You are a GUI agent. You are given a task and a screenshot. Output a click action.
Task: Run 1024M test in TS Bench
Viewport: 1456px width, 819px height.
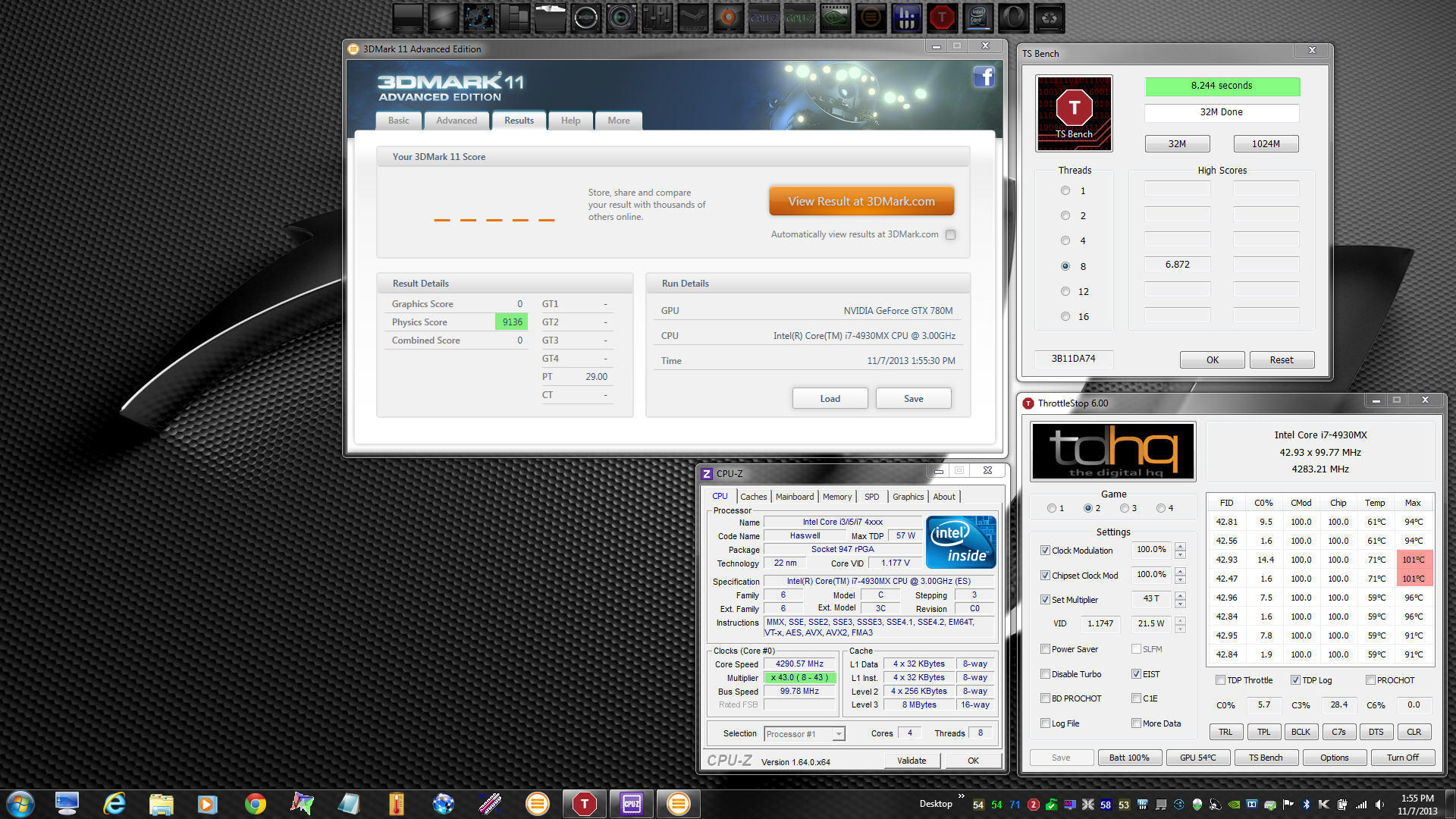pos(1266,144)
